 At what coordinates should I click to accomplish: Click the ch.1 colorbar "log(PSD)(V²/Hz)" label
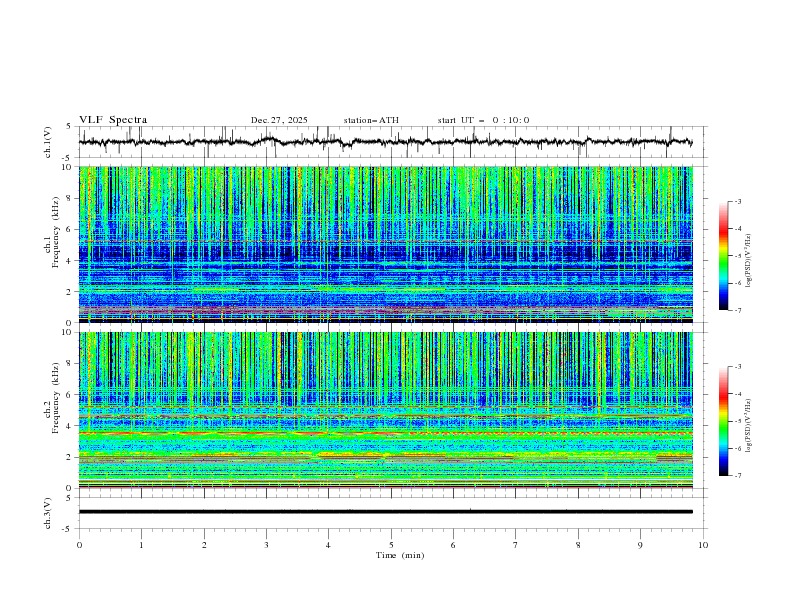click(749, 261)
